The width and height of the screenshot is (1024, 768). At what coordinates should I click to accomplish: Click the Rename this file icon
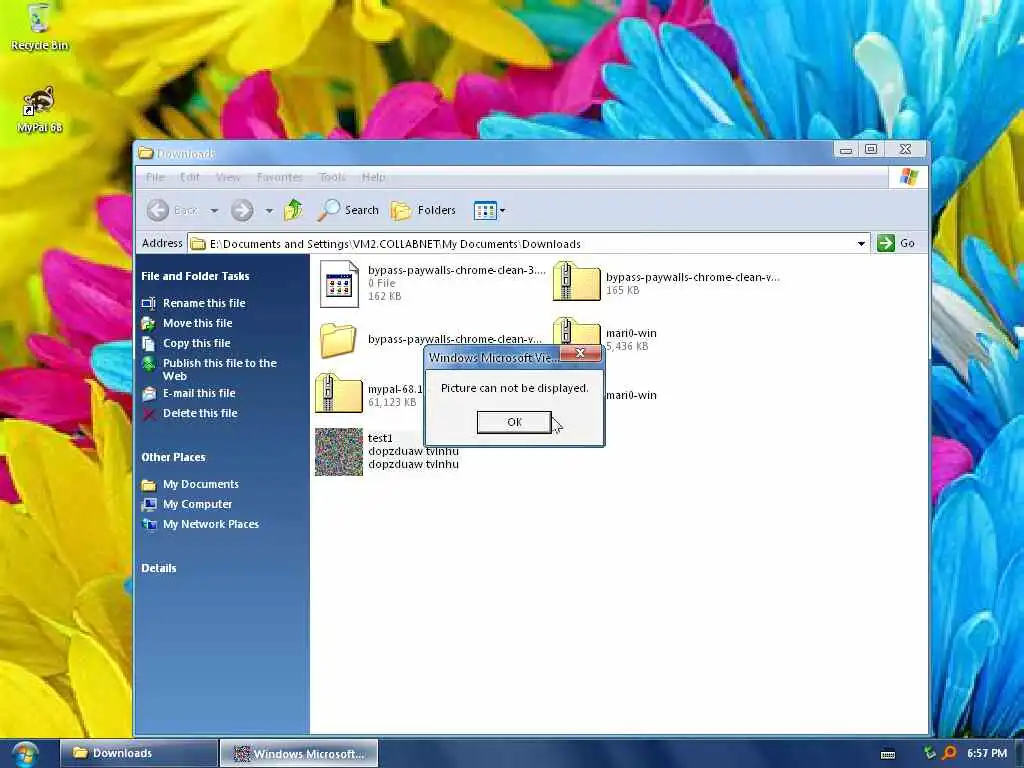[149, 303]
